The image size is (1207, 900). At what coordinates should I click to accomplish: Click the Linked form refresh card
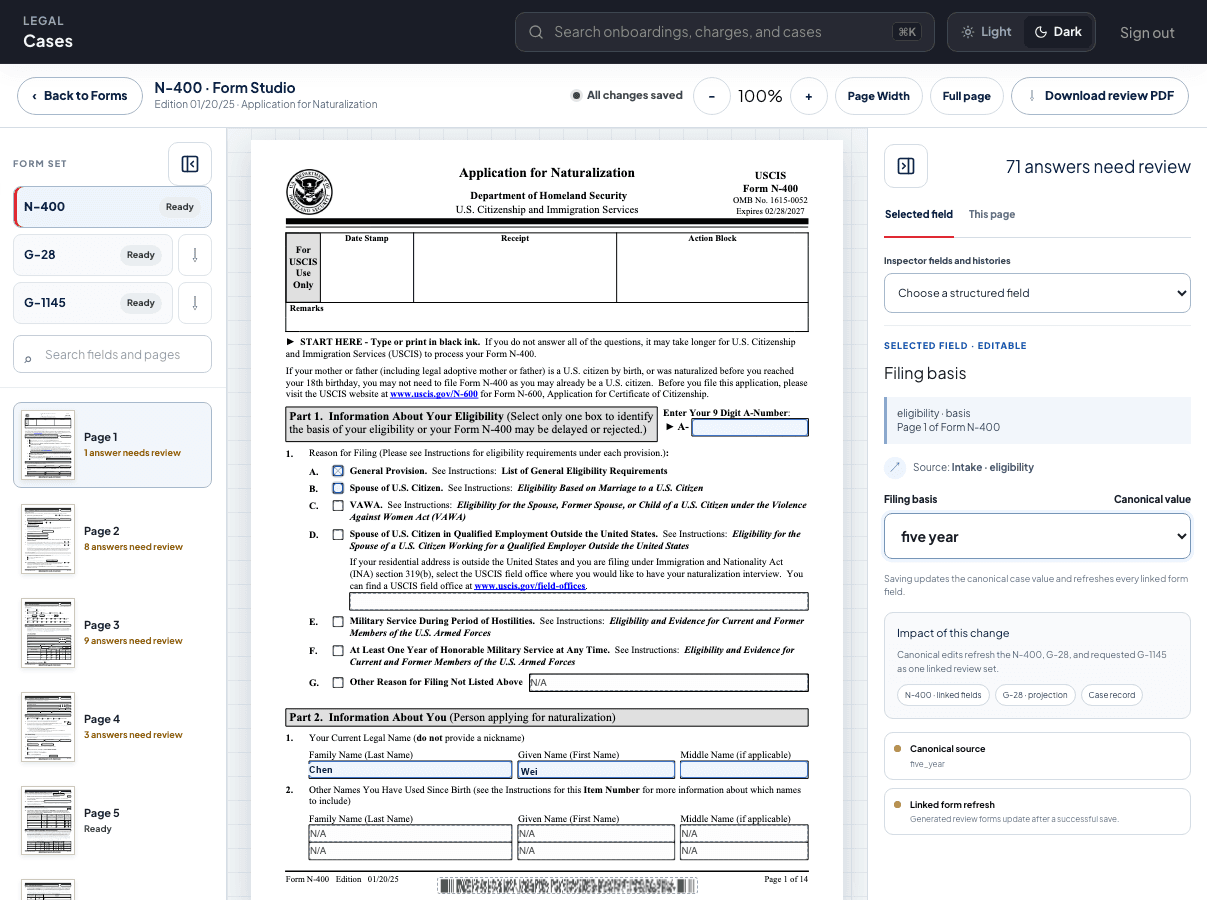[x=1037, y=812]
